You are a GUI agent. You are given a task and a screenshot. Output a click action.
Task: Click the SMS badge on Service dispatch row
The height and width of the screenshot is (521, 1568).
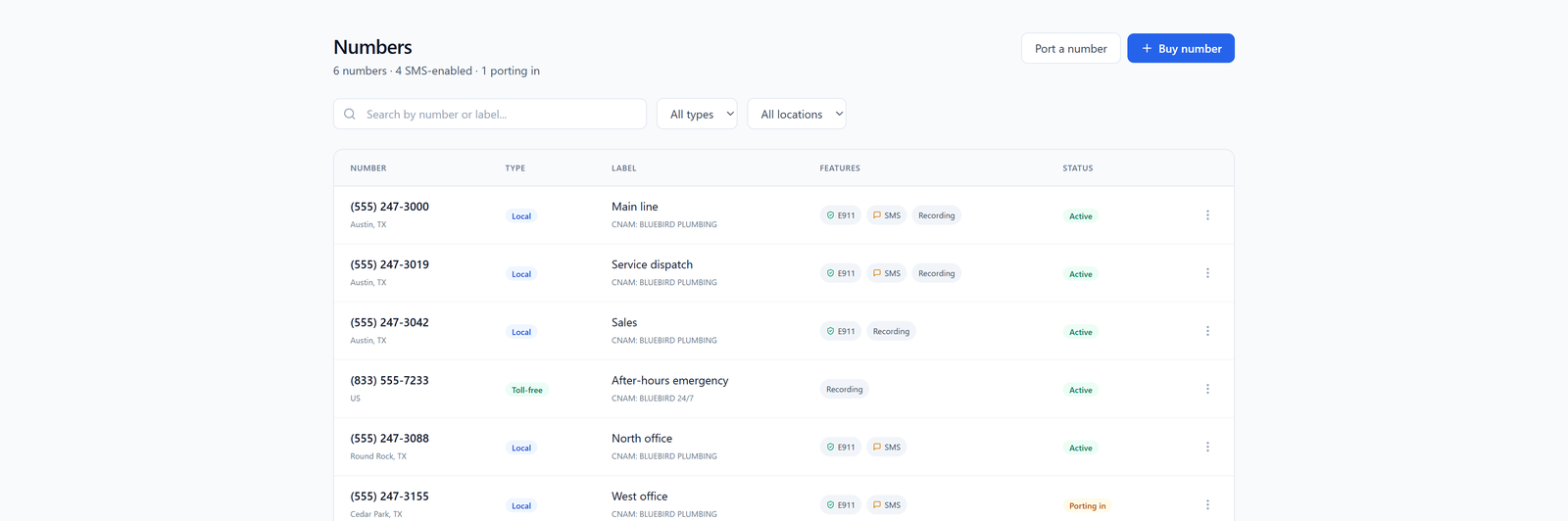887,273
